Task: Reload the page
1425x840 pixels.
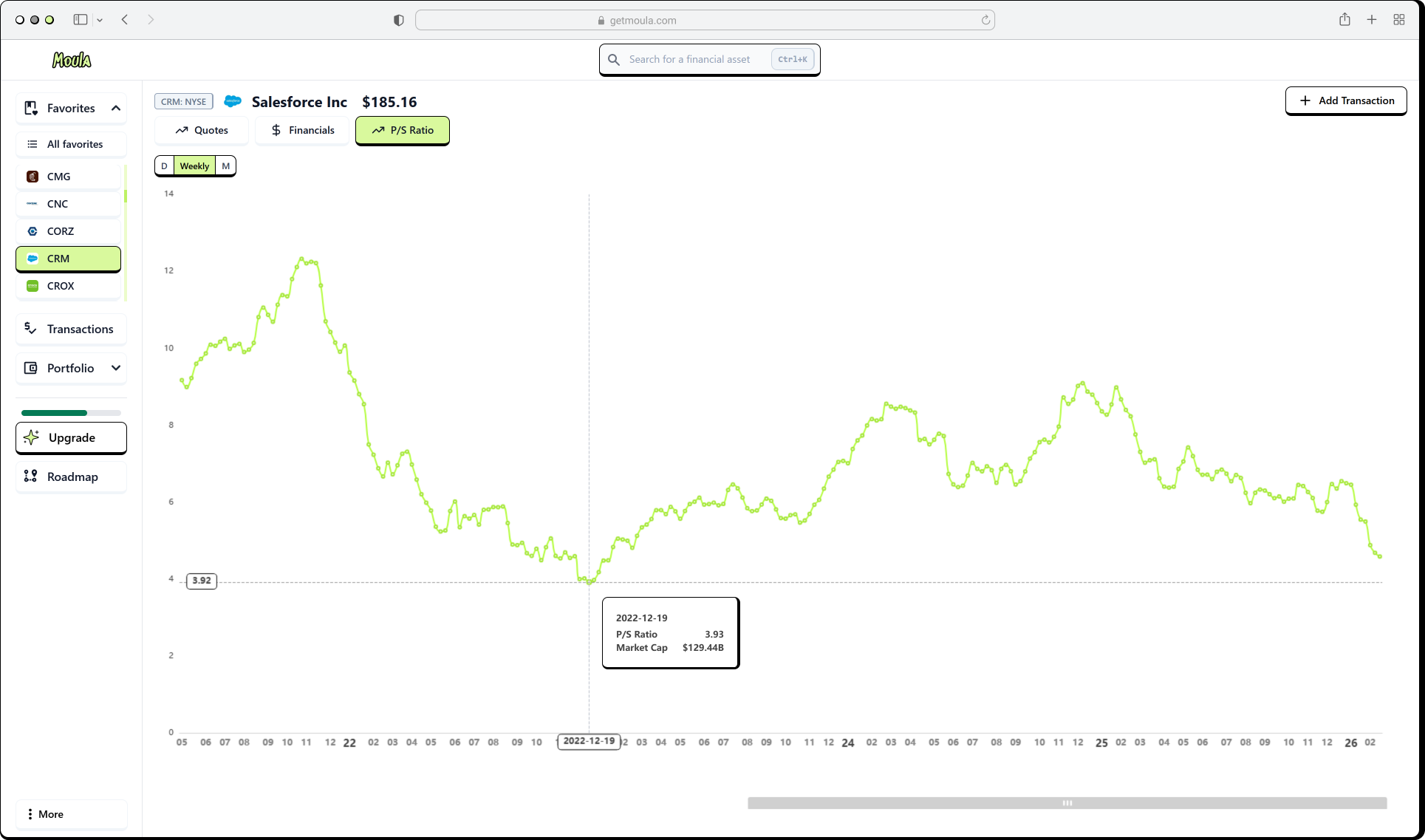Action: tap(985, 20)
